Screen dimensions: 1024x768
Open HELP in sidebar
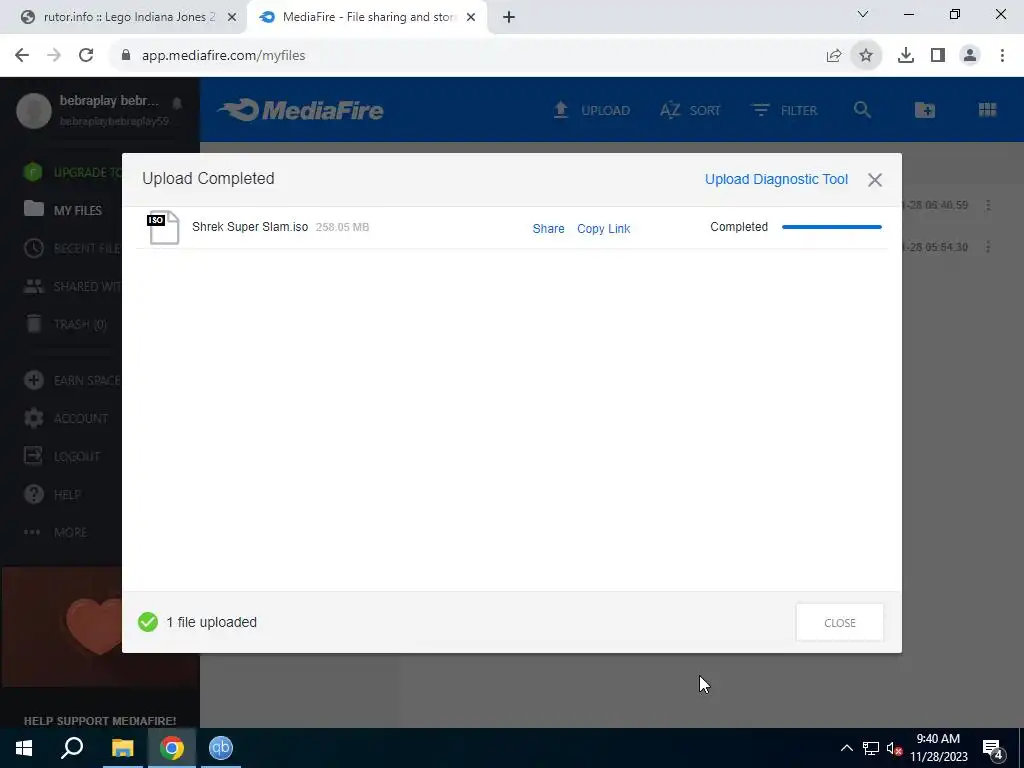click(52, 494)
